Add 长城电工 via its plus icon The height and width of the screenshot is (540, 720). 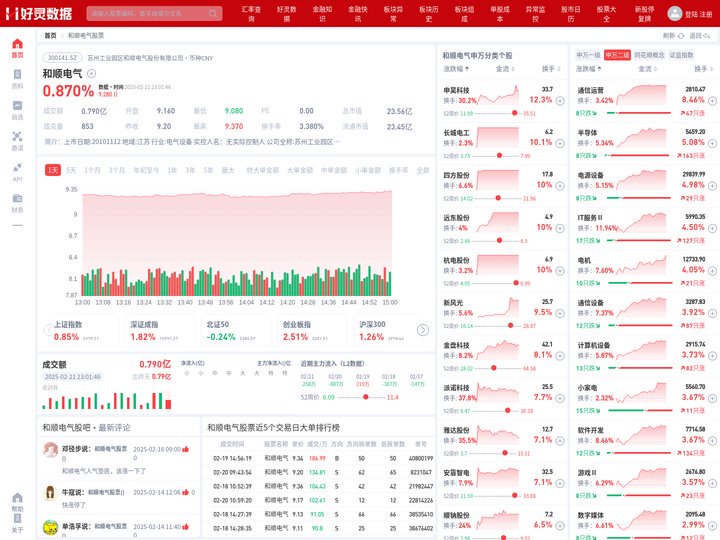pos(560,143)
